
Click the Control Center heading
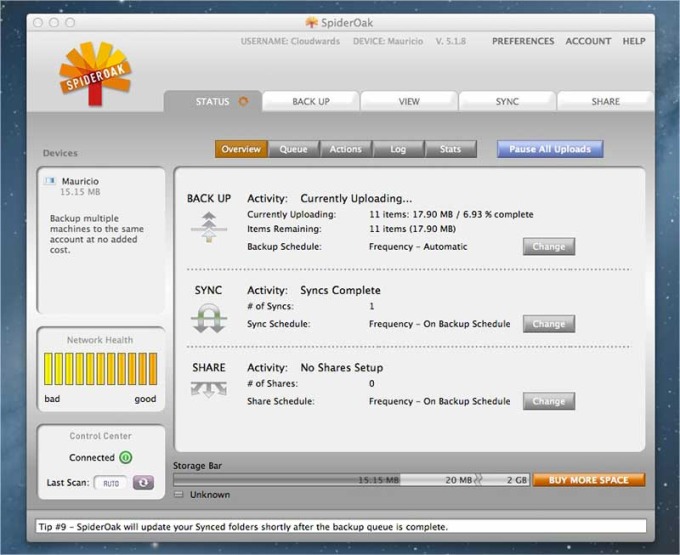pyautogui.click(x=101, y=436)
